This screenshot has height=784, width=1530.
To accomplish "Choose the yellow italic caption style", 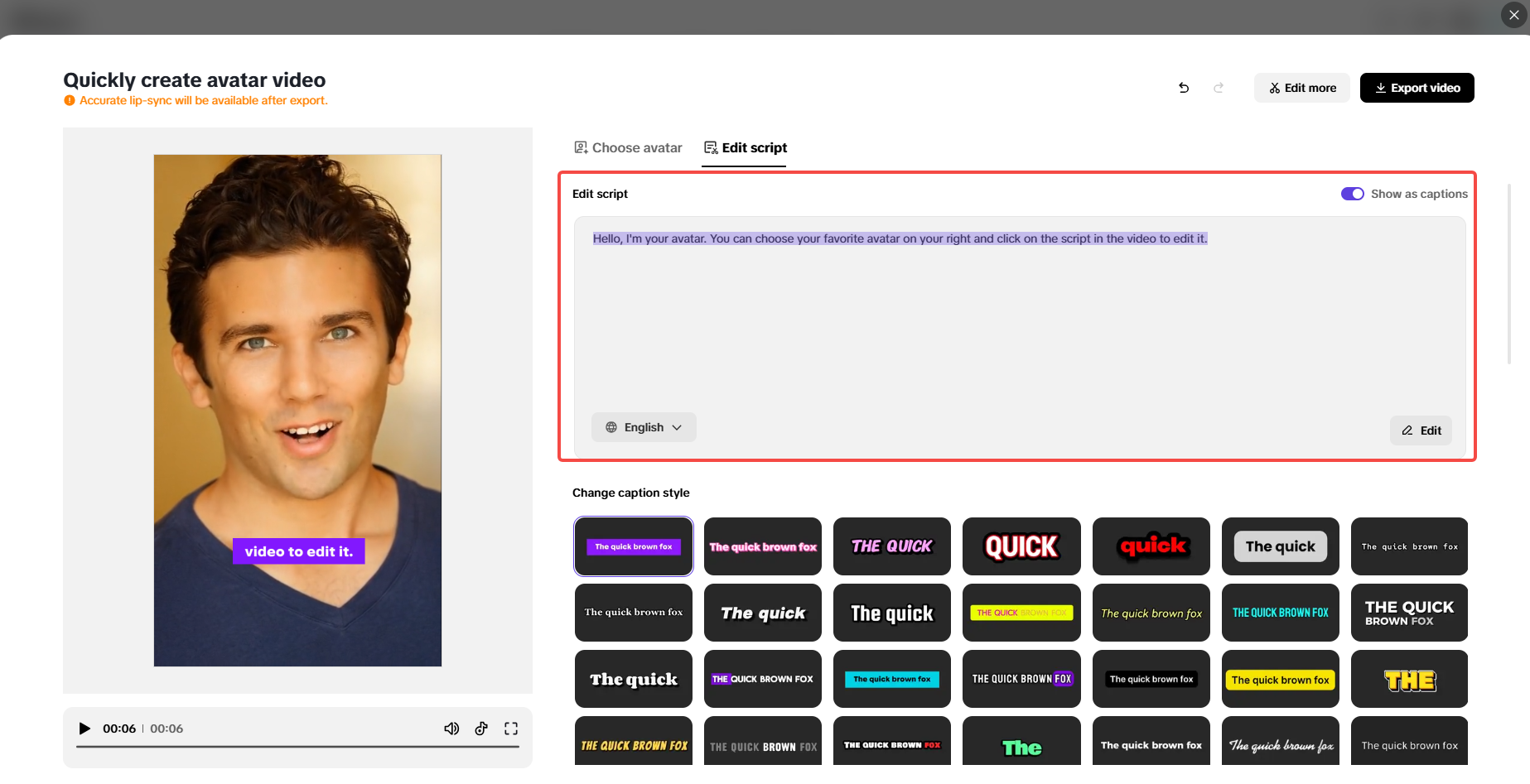I will (x=1151, y=613).
